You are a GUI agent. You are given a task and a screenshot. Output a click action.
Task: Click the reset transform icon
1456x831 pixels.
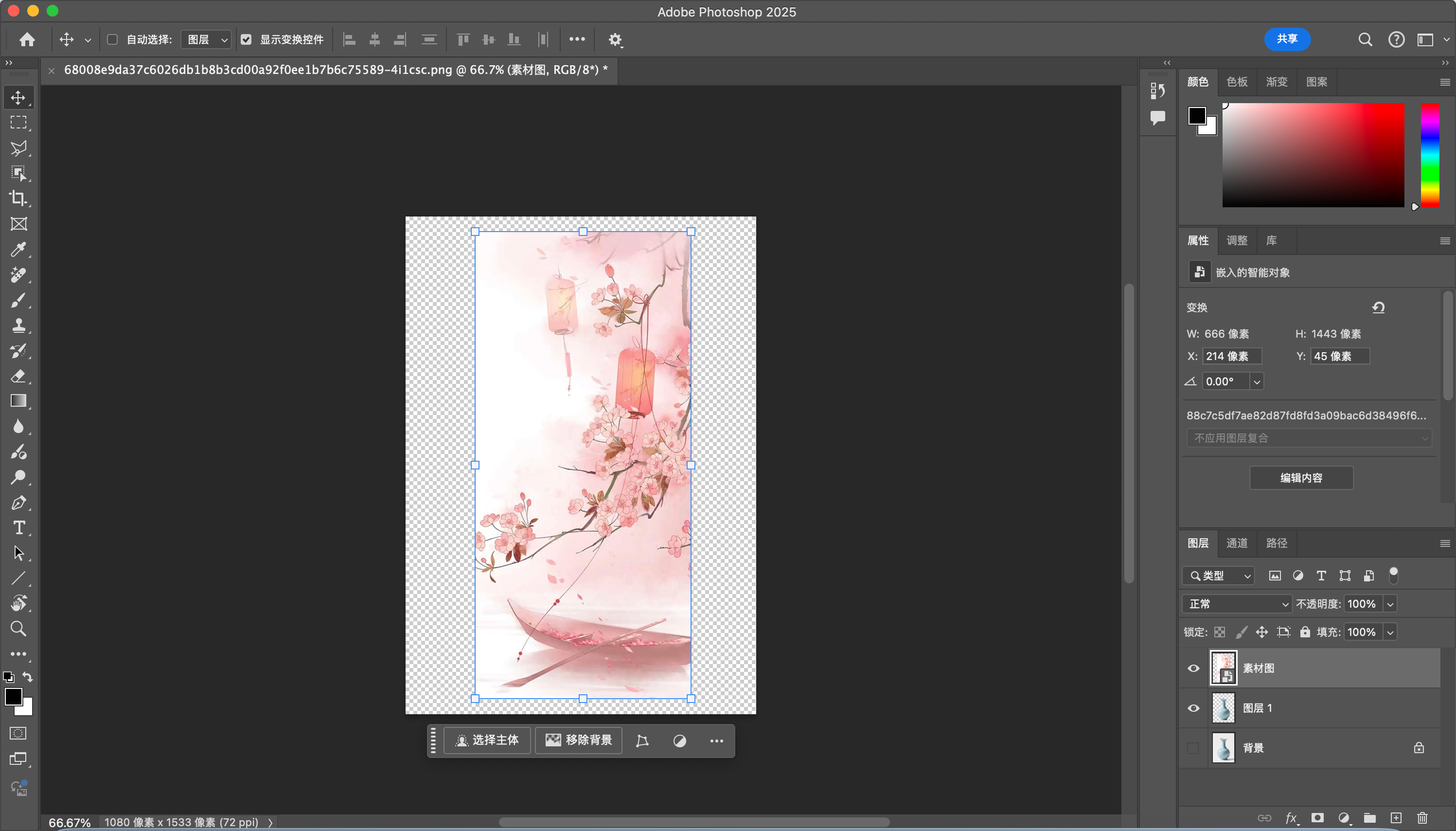(1379, 307)
